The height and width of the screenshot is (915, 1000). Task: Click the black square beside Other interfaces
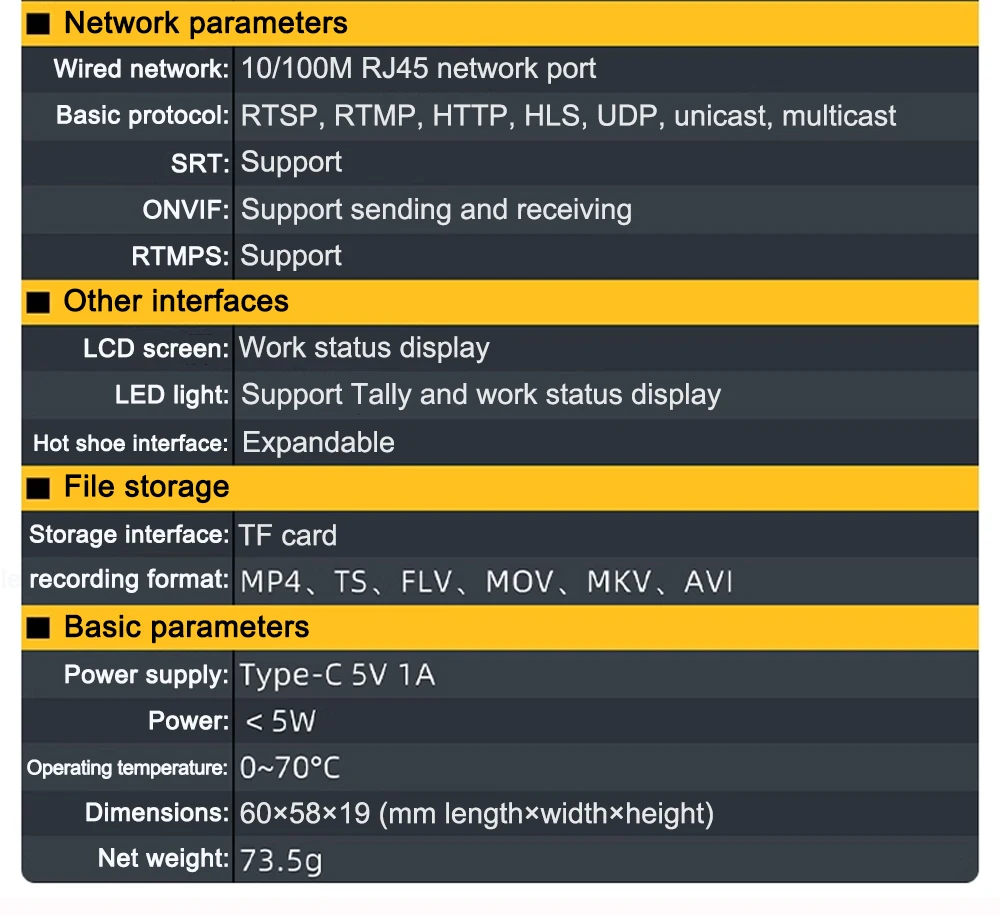(38, 302)
